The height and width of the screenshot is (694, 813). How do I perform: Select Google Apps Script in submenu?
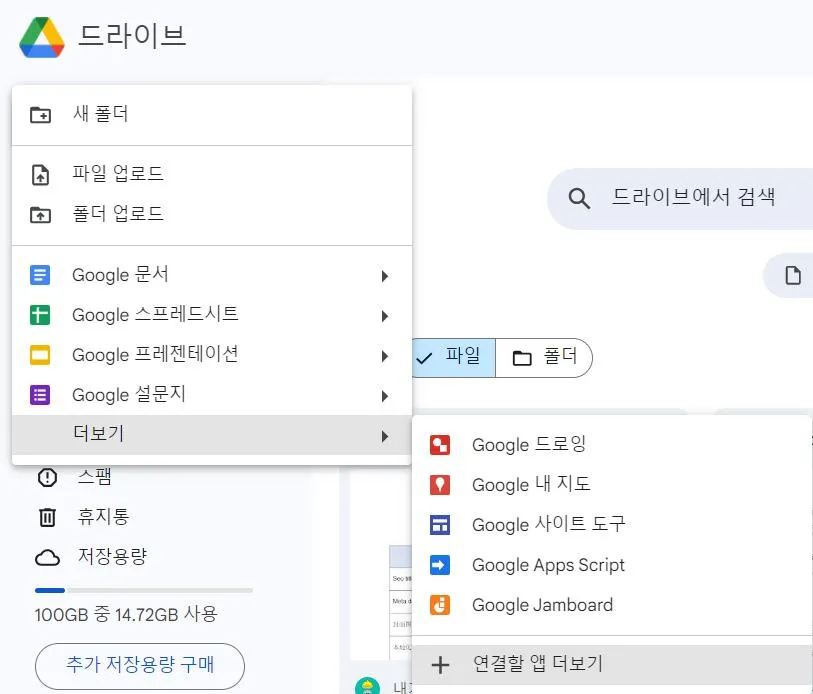pos(611,565)
